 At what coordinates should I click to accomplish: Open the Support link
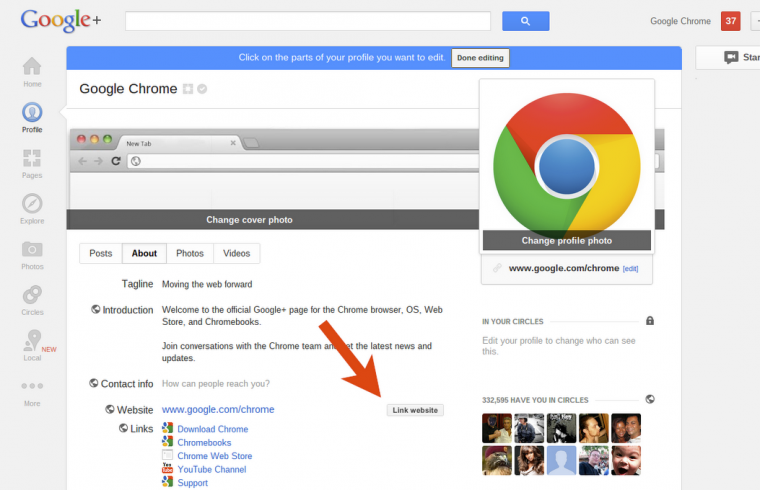coord(192,483)
